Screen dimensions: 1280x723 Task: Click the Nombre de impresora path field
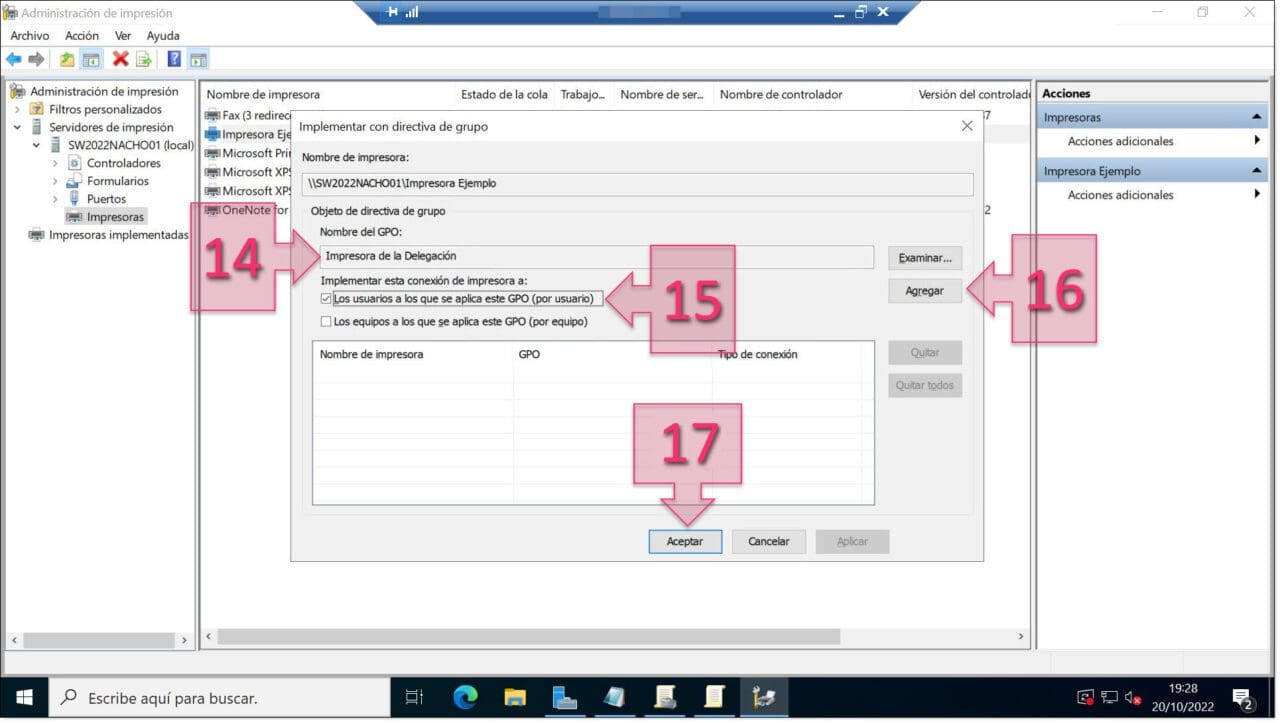pyautogui.click(x=637, y=184)
